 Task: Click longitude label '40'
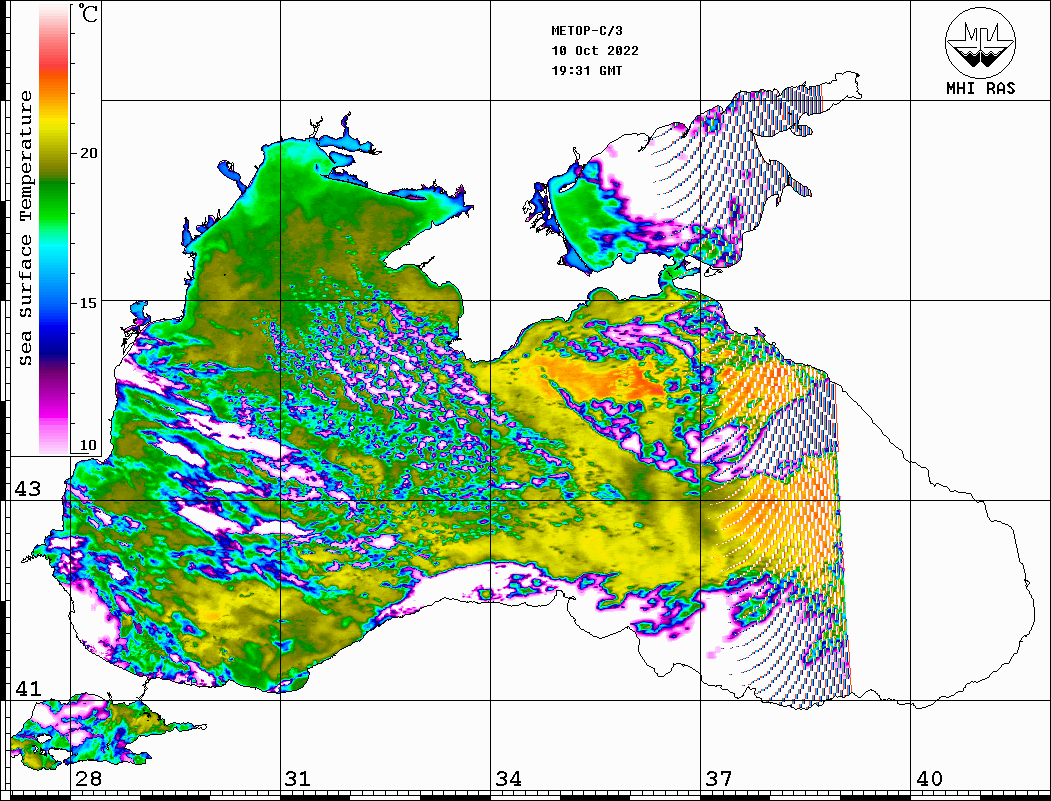929,778
